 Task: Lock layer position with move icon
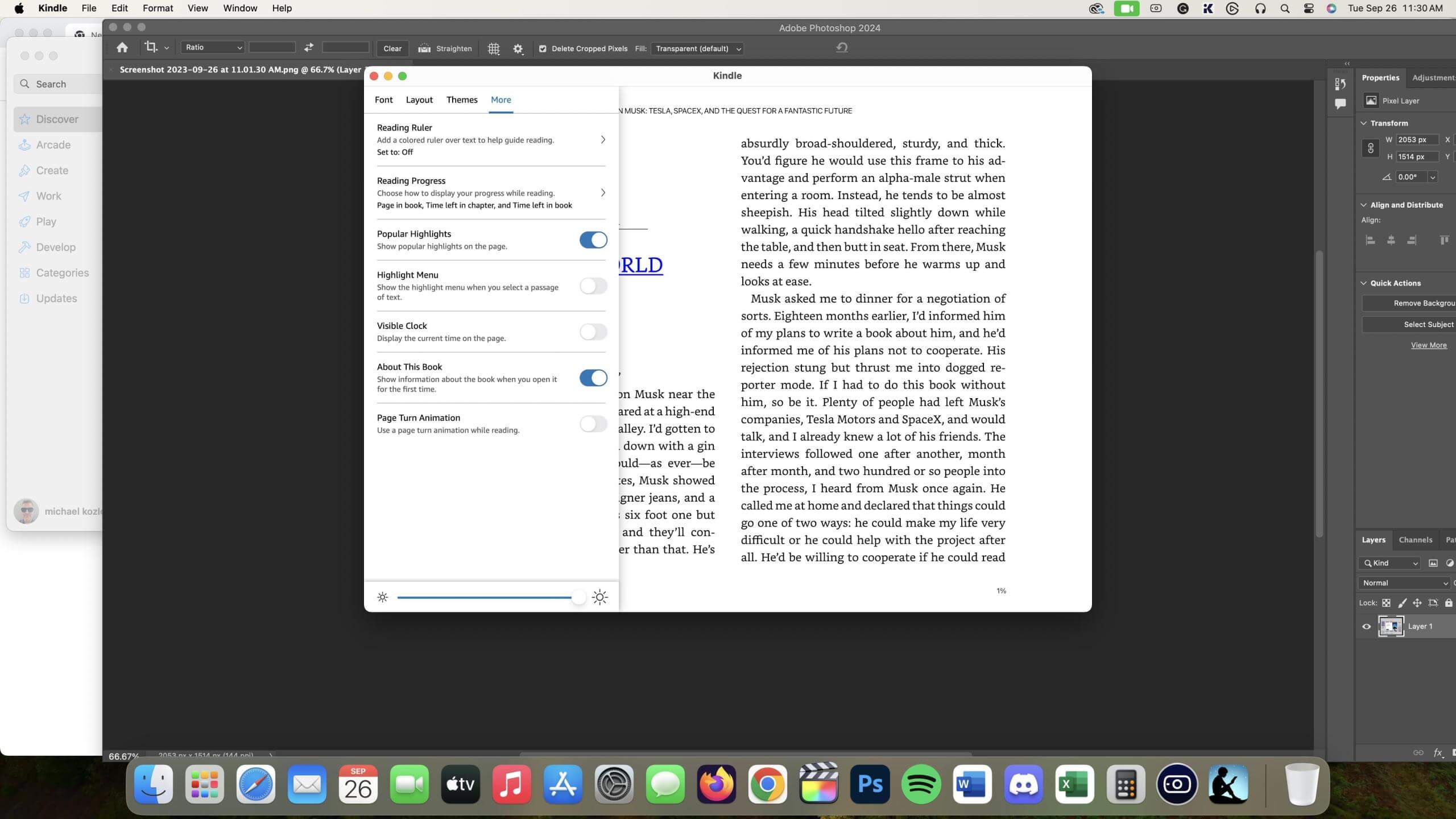tap(1417, 603)
